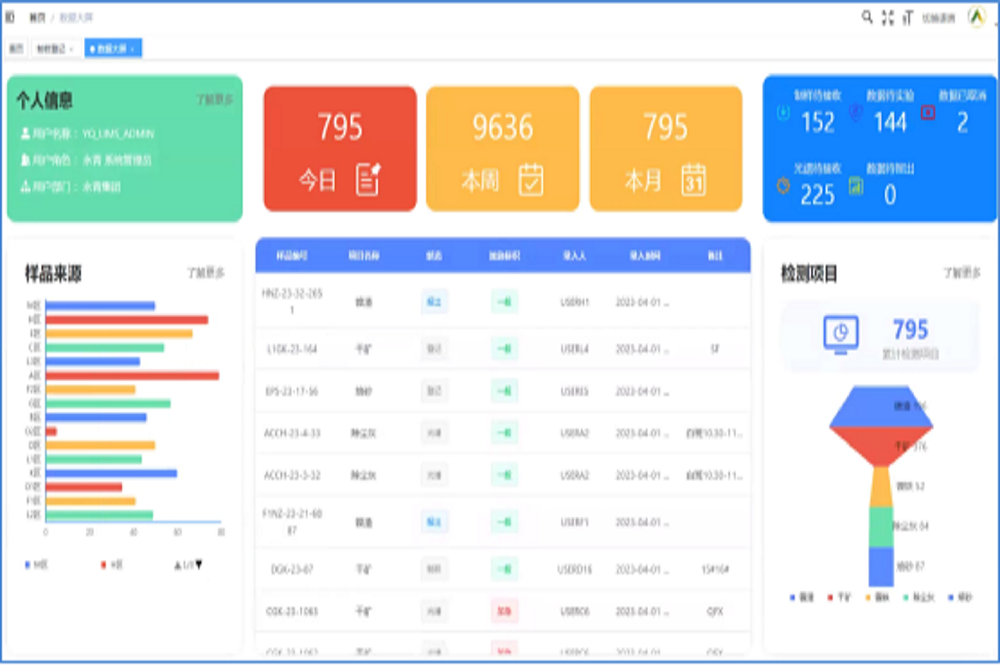Toggle the first blue funnel legend item

point(799,598)
